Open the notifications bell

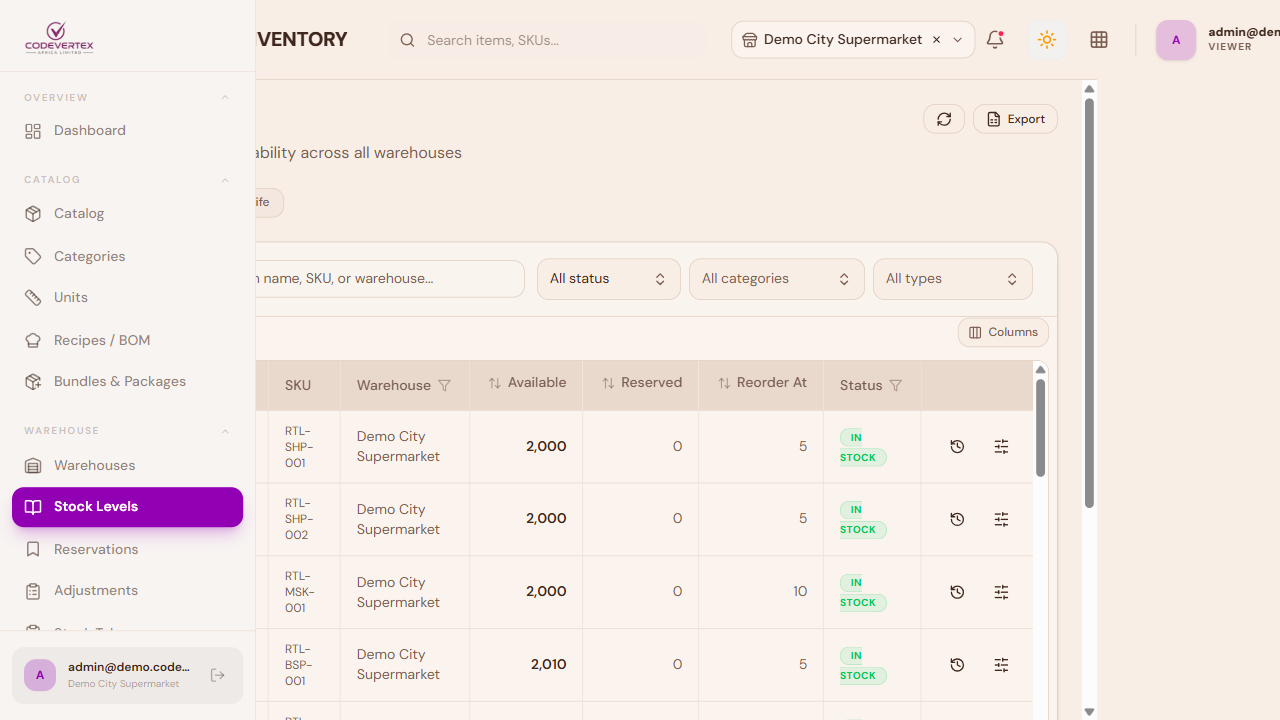995,40
